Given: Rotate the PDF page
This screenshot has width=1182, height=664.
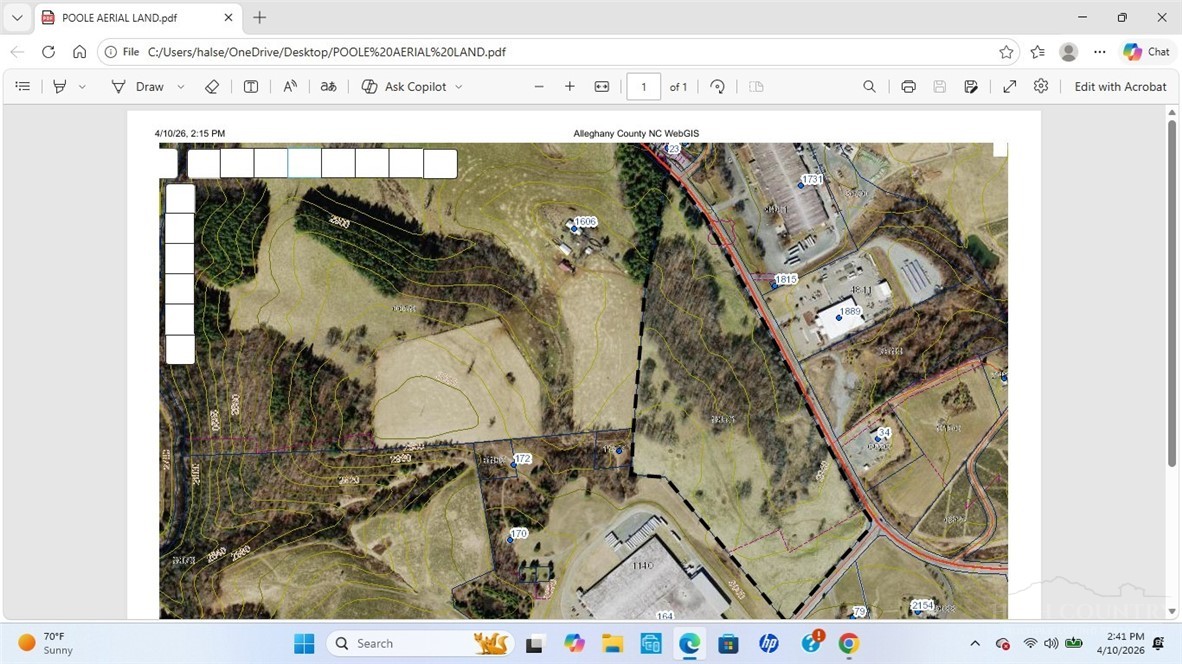Looking at the screenshot, I should click(717, 87).
